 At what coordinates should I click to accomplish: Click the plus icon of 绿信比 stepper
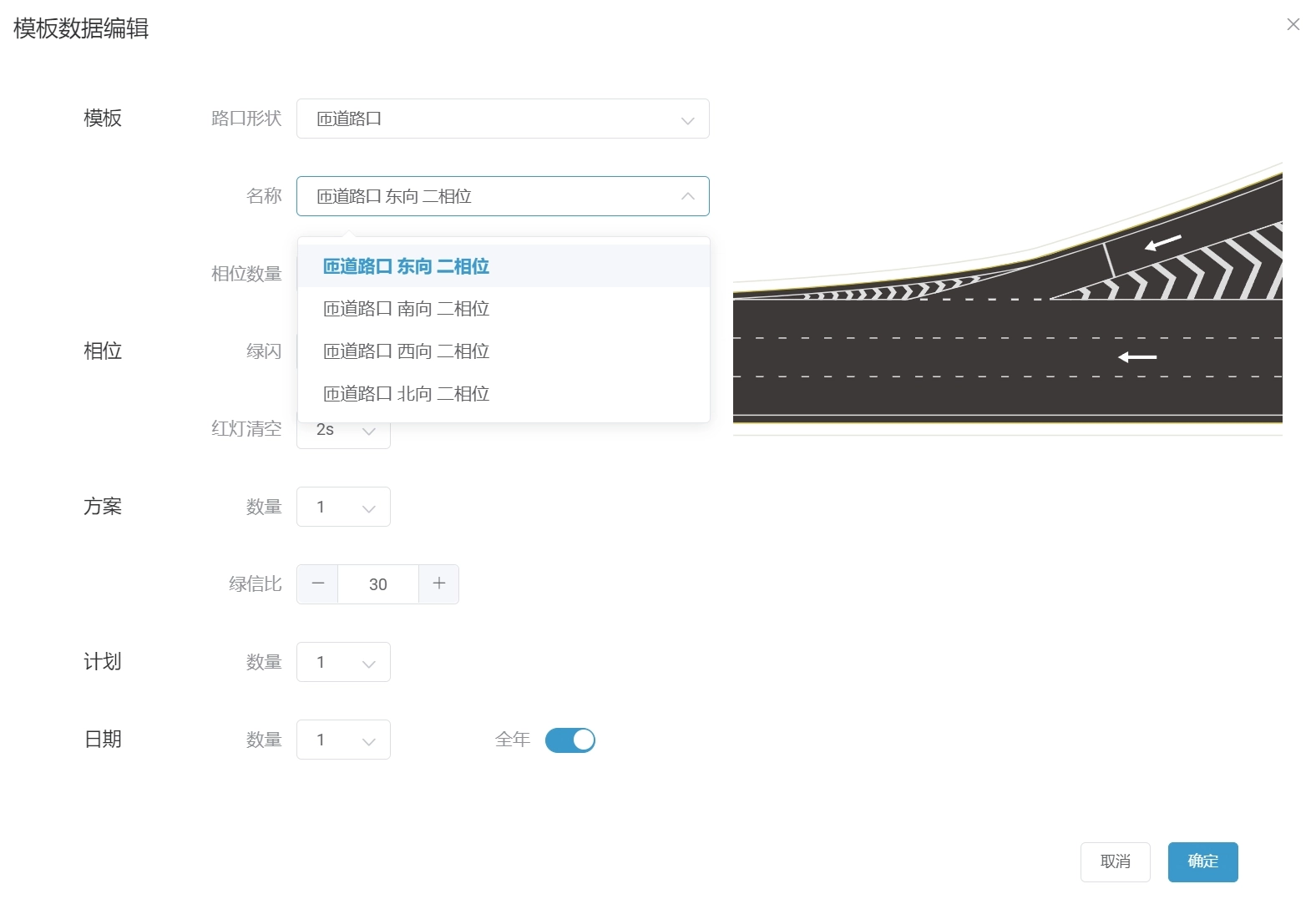(x=438, y=583)
